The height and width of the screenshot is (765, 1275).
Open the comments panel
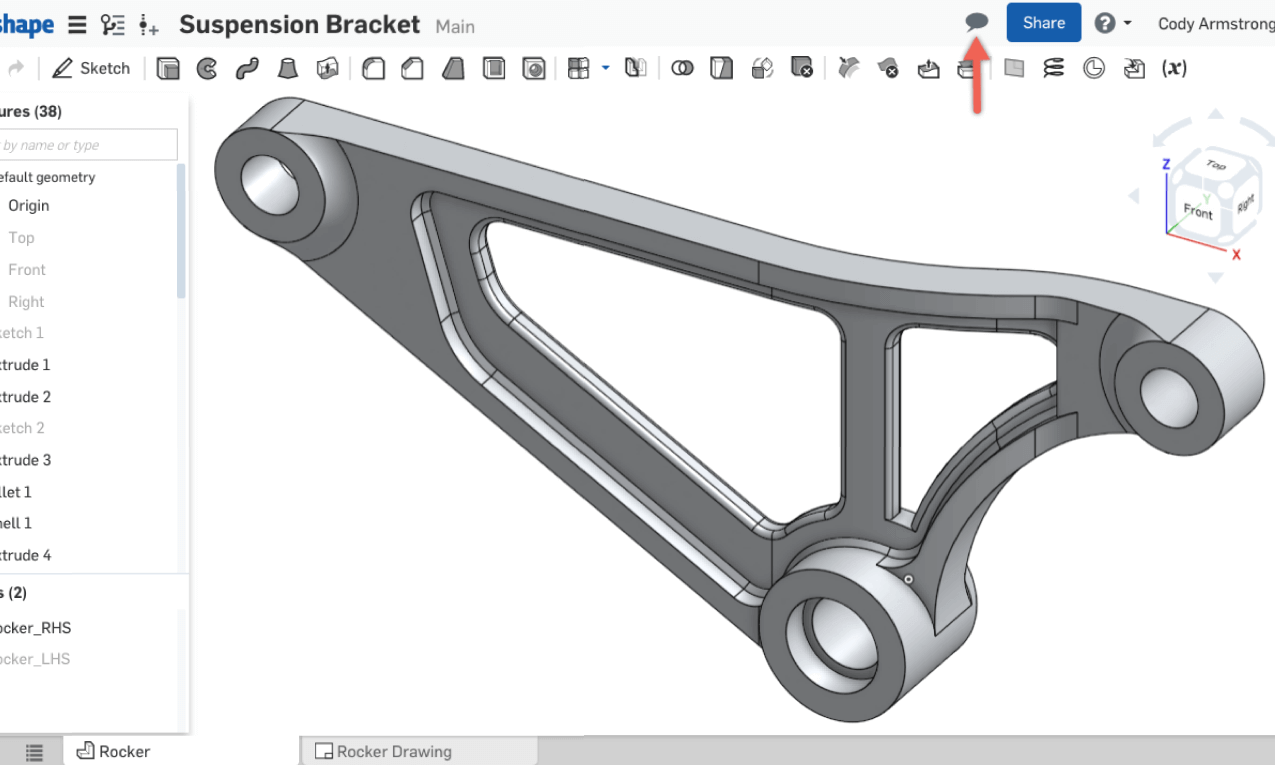(976, 21)
